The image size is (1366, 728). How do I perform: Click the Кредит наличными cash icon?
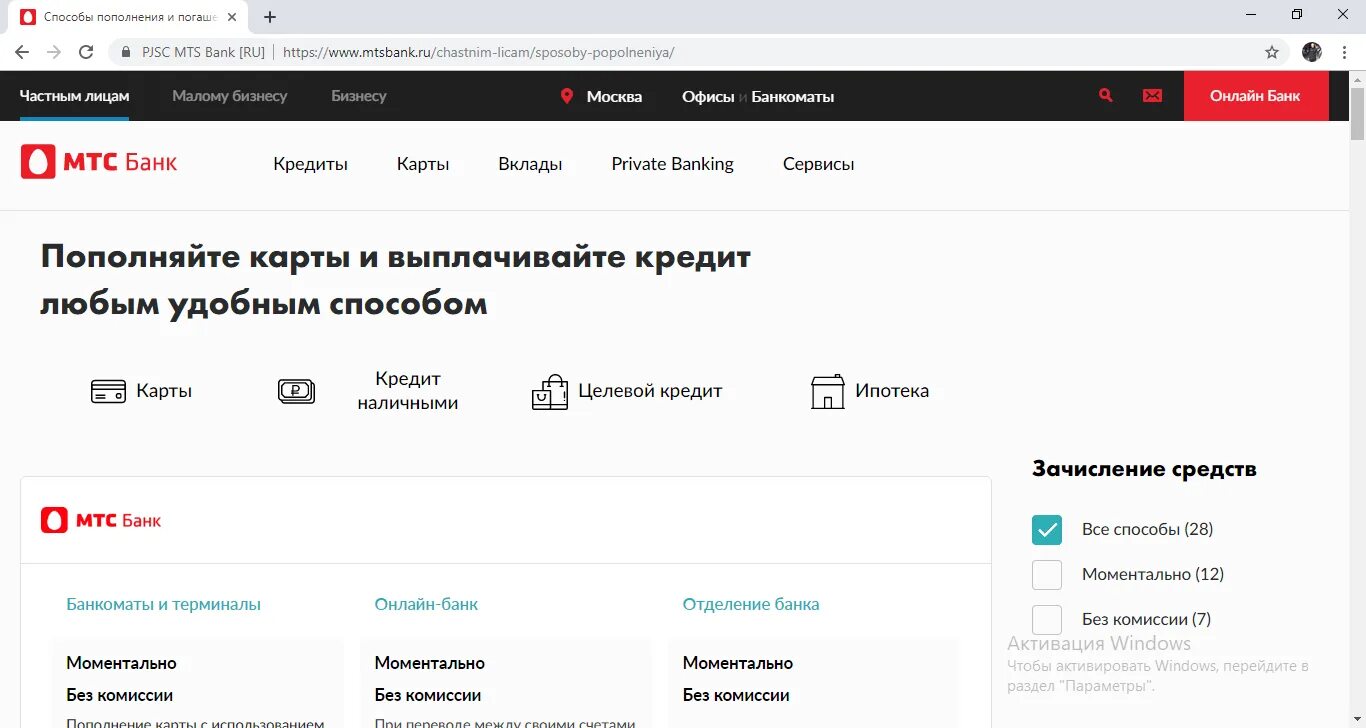click(296, 391)
